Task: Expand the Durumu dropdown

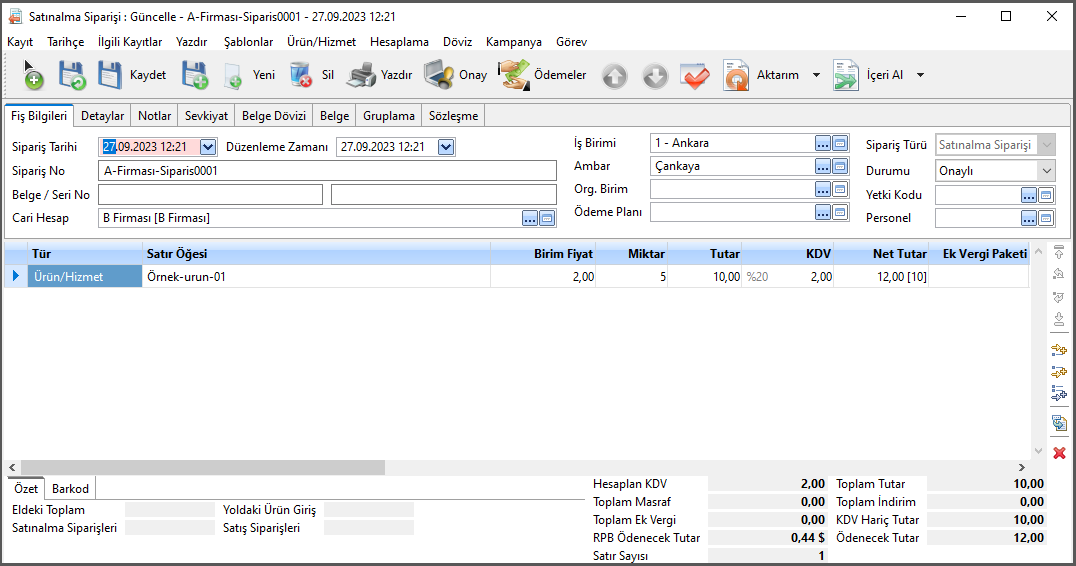Action: 1046,171
